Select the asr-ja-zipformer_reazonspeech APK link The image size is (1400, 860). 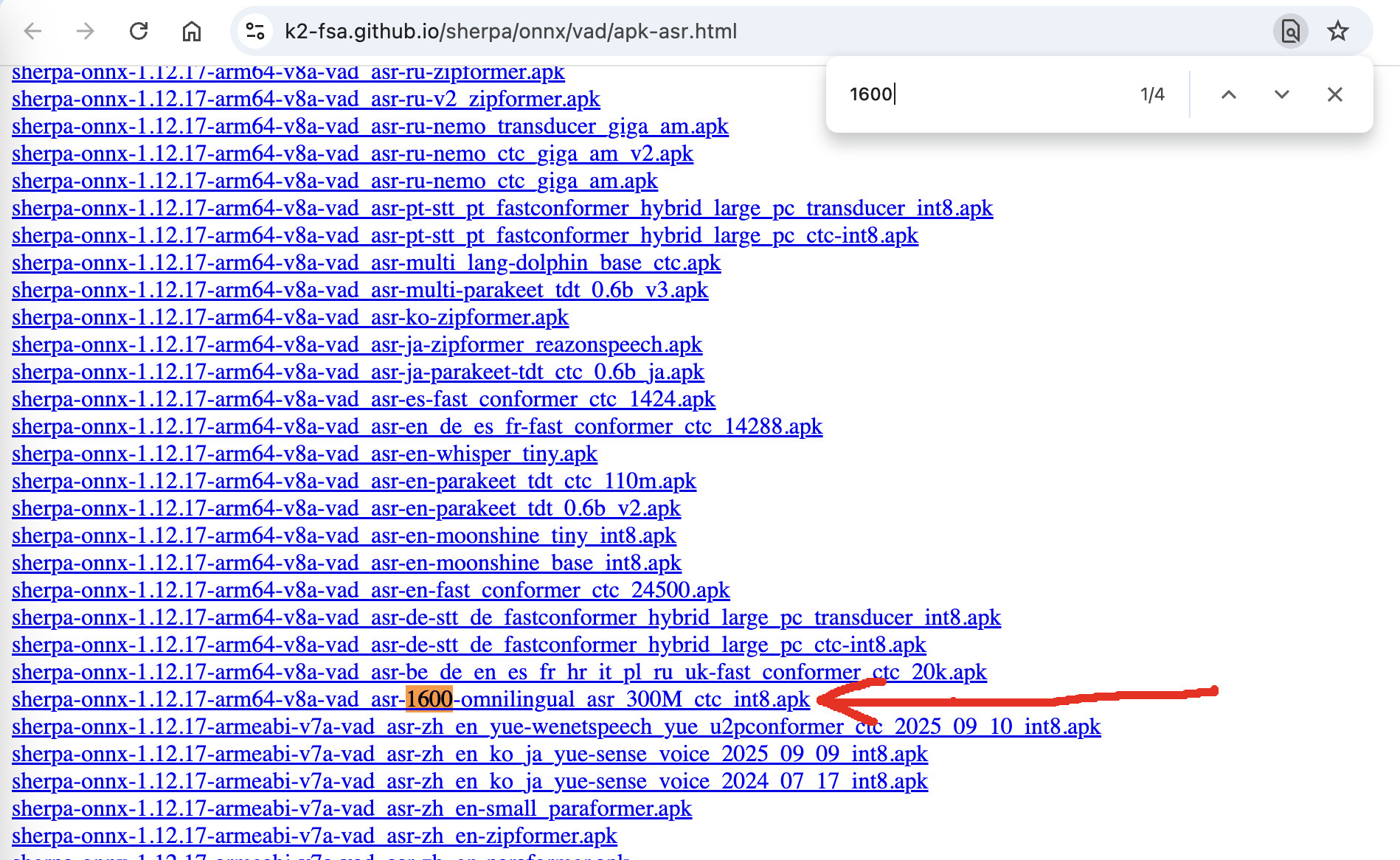[356, 344]
